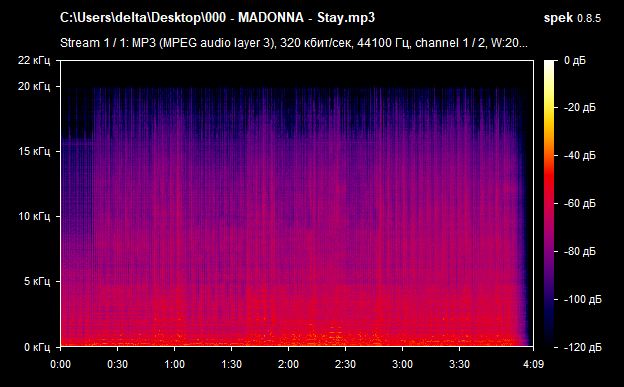The width and height of the screenshot is (624, 387).
Task: Click the '0 кГц' frequency axis label
Action: pyautogui.click(x=37, y=347)
